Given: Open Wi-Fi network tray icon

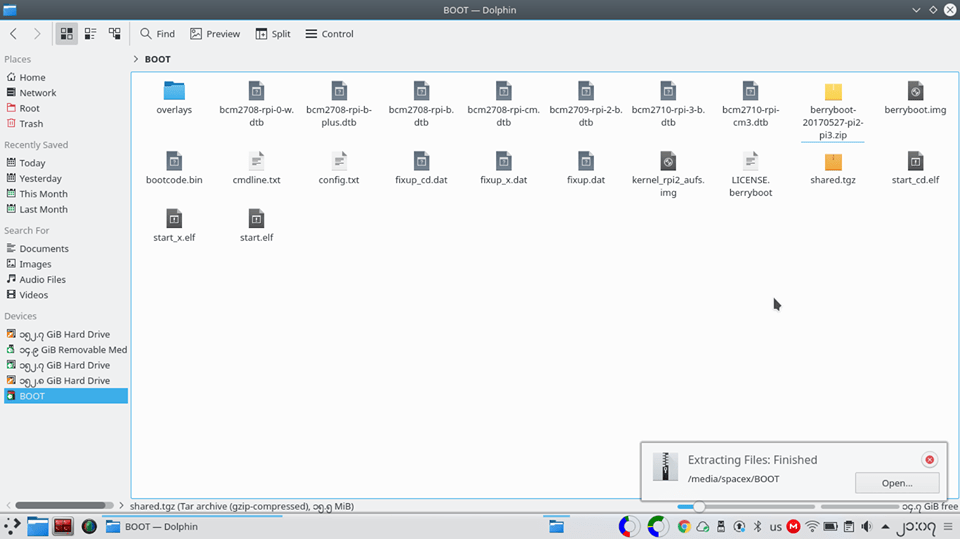Looking at the screenshot, I should (812, 526).
